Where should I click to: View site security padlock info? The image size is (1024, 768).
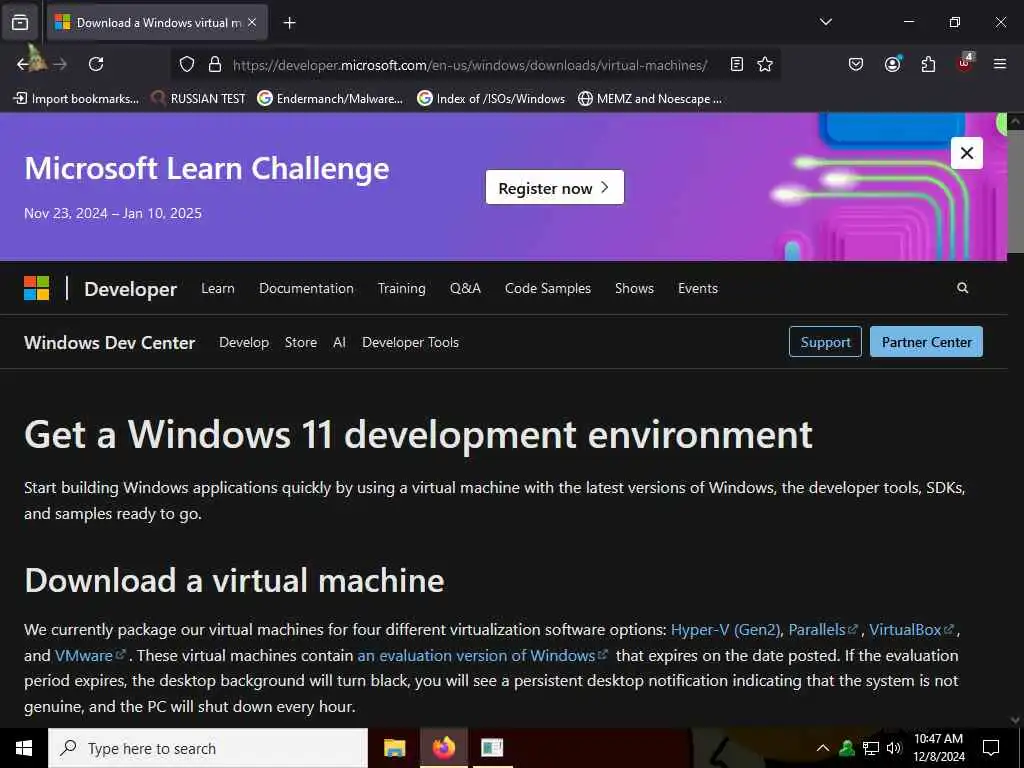214,65
